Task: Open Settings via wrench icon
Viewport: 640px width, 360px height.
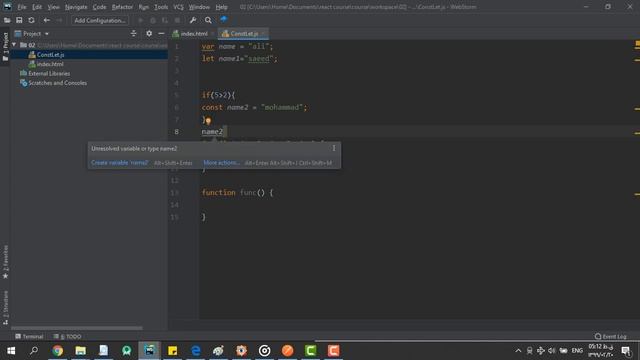Action: pyautogui.click(x=193, y=20)
